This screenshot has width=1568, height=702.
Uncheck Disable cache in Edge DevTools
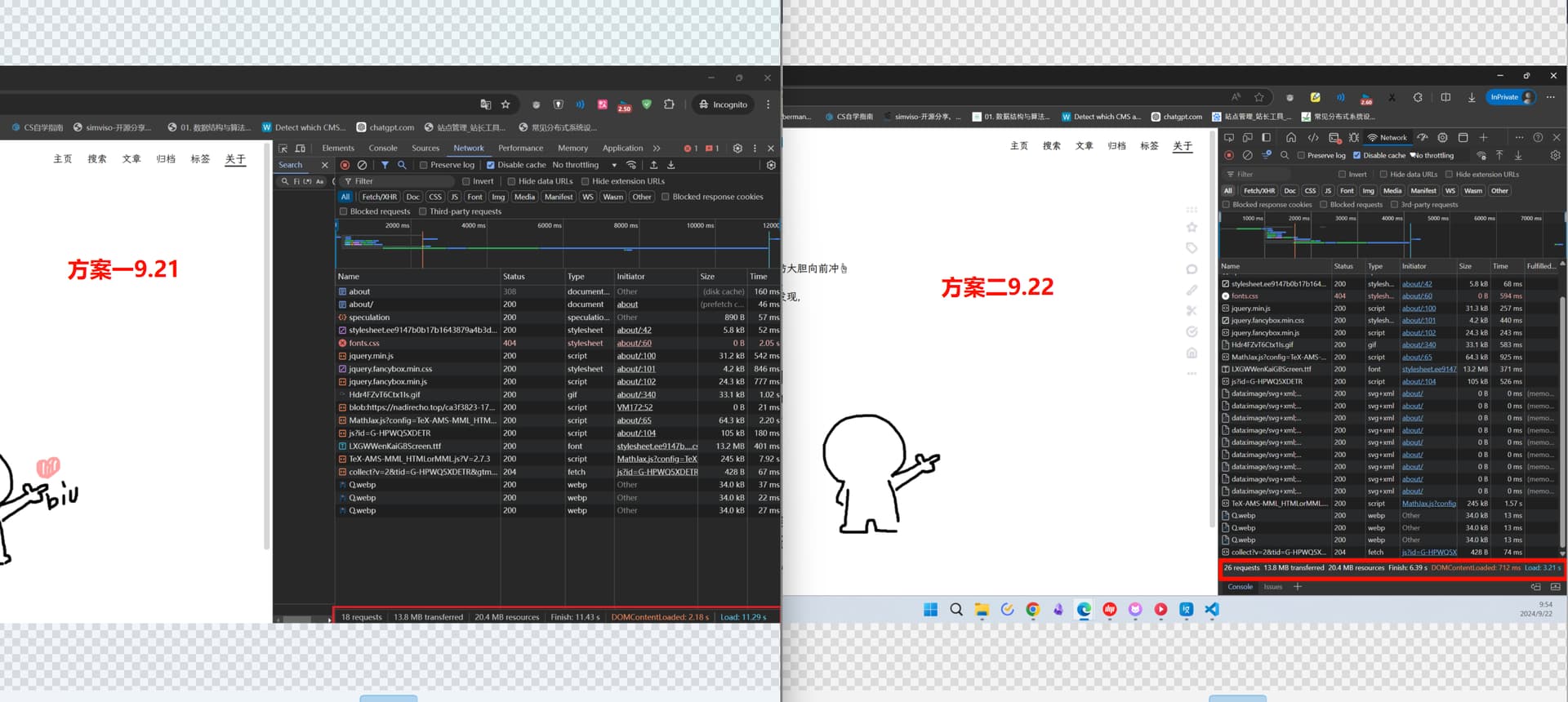pyautogui.click(x=1356, y=155)
